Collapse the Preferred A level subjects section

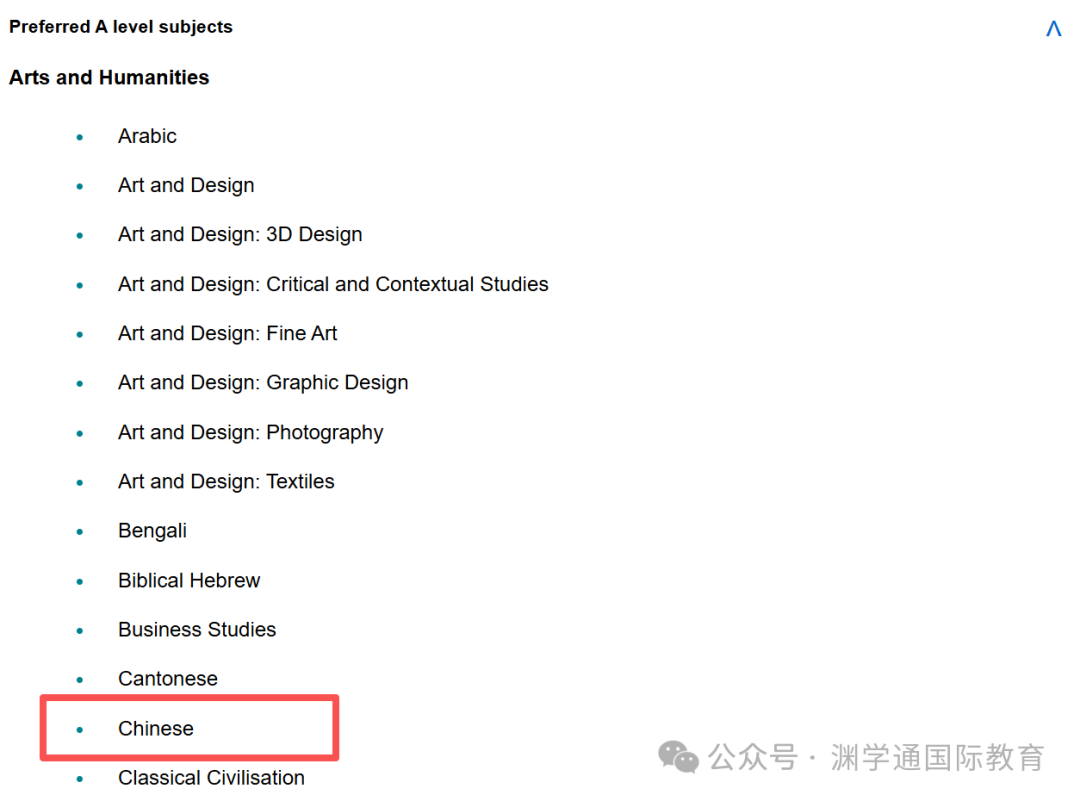(1053, 29)
